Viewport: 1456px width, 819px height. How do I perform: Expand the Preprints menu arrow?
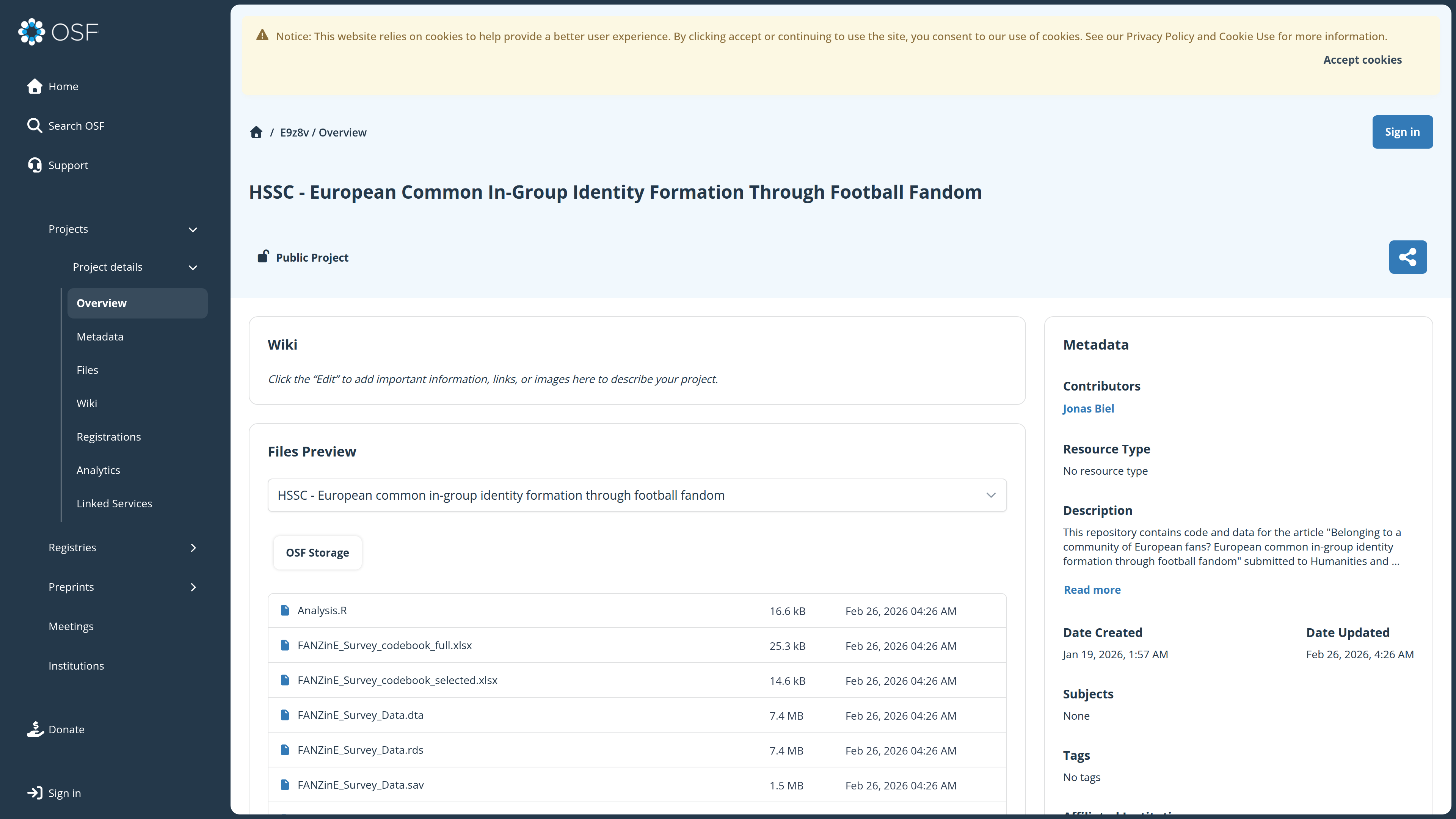pos(193,587)
